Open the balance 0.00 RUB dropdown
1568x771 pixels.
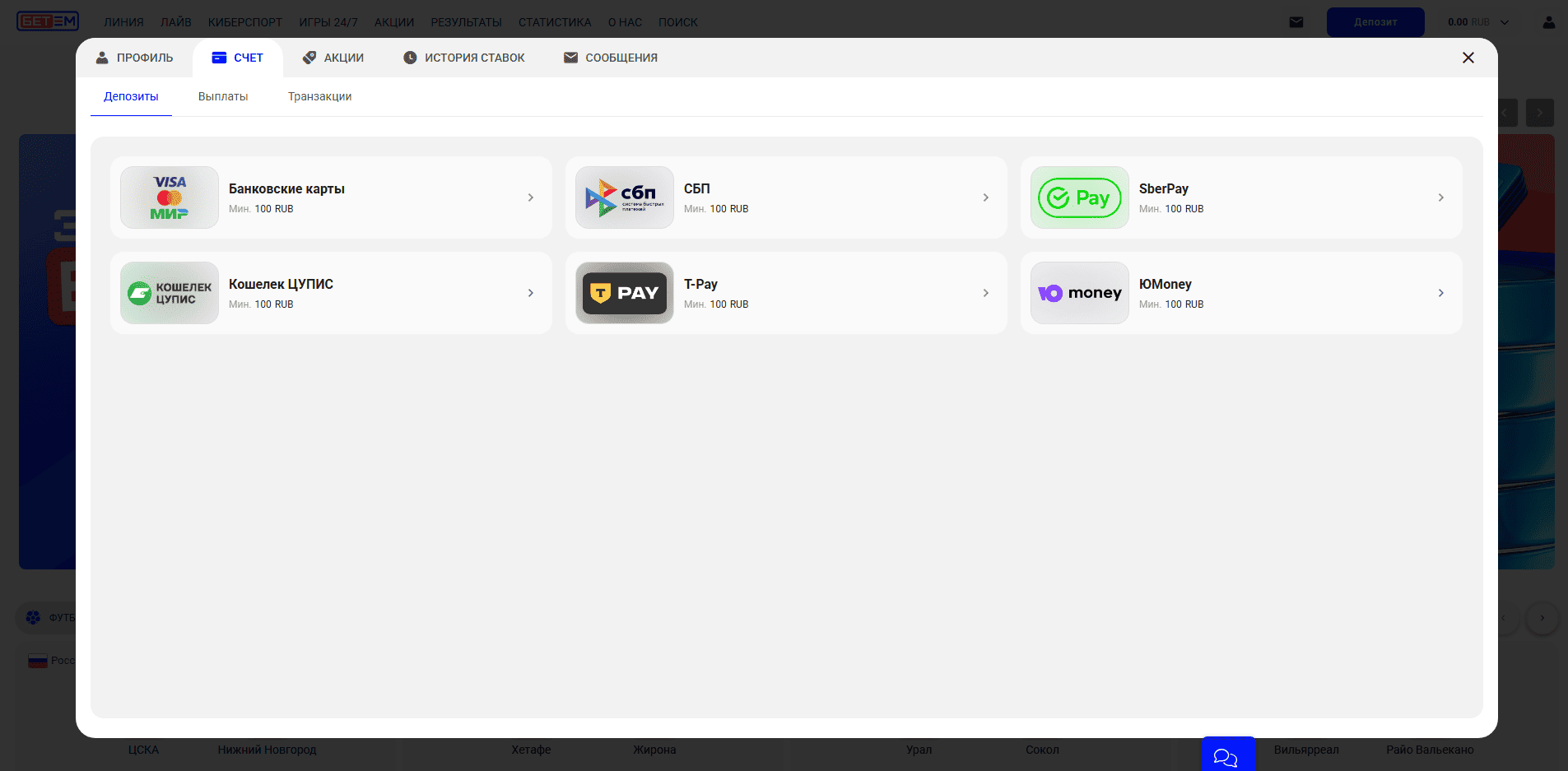tap(1478, 22)
